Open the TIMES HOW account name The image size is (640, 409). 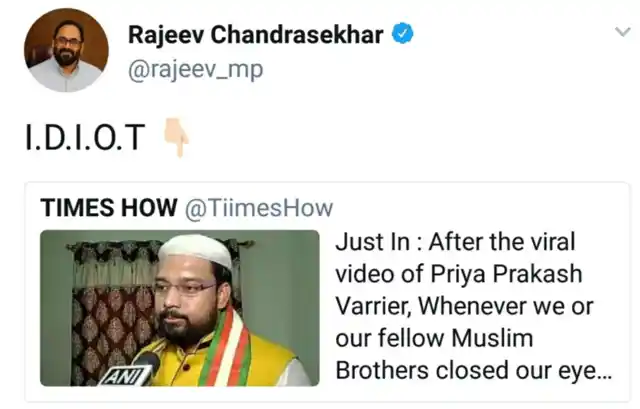pos(109,208)
